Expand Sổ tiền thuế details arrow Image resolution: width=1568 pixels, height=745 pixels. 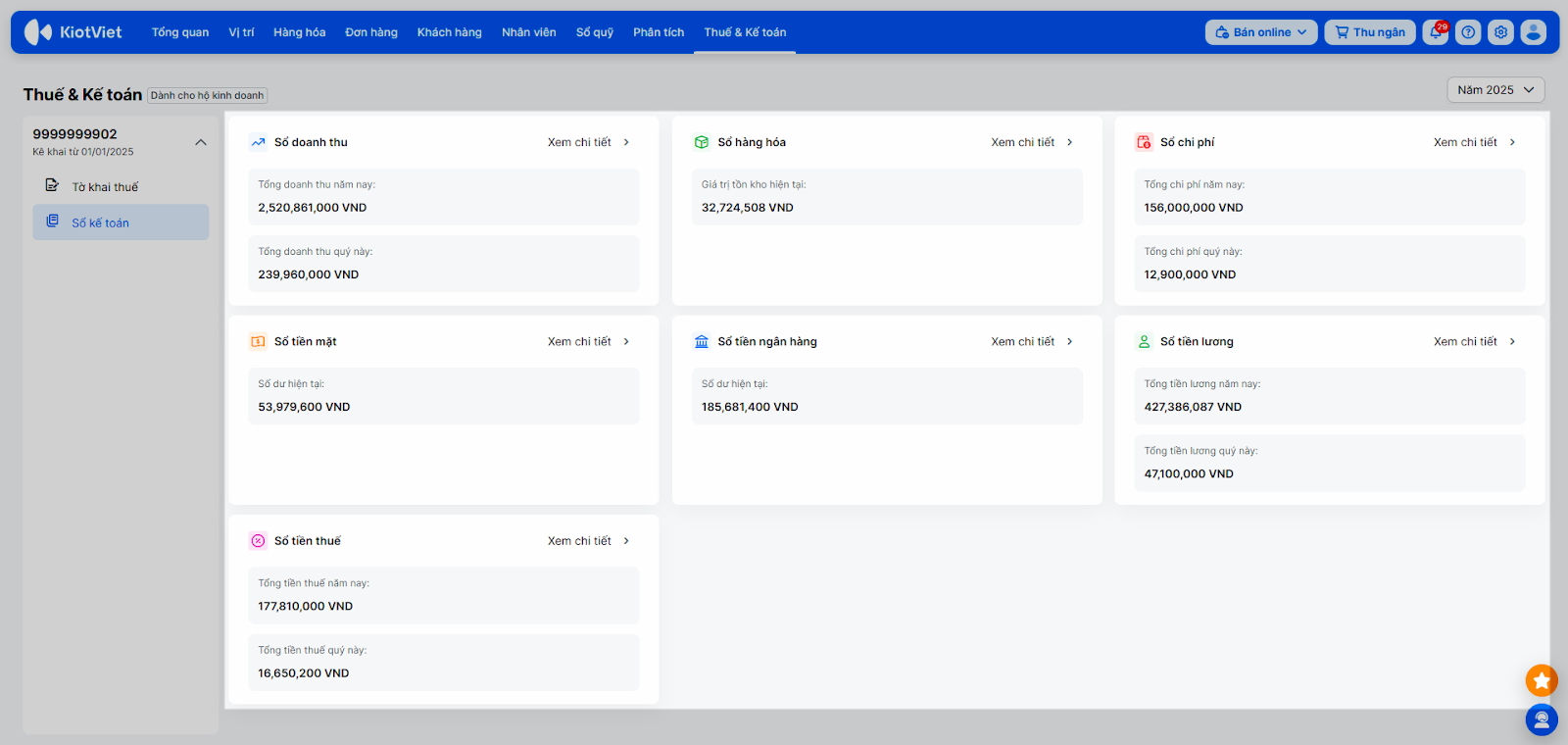coord(626,541)
